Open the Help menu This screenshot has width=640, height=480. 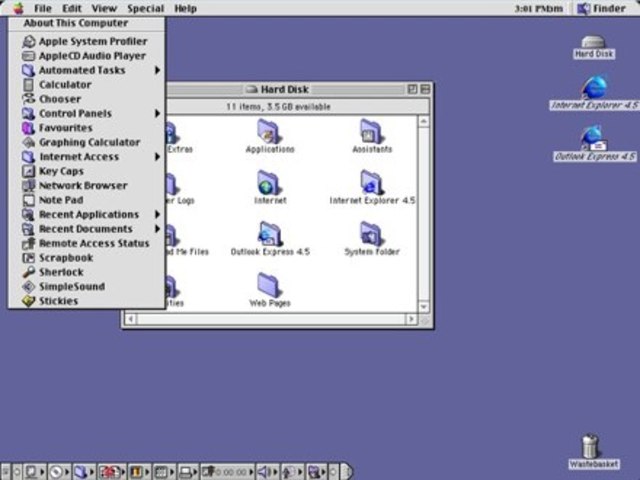(186, 8)
